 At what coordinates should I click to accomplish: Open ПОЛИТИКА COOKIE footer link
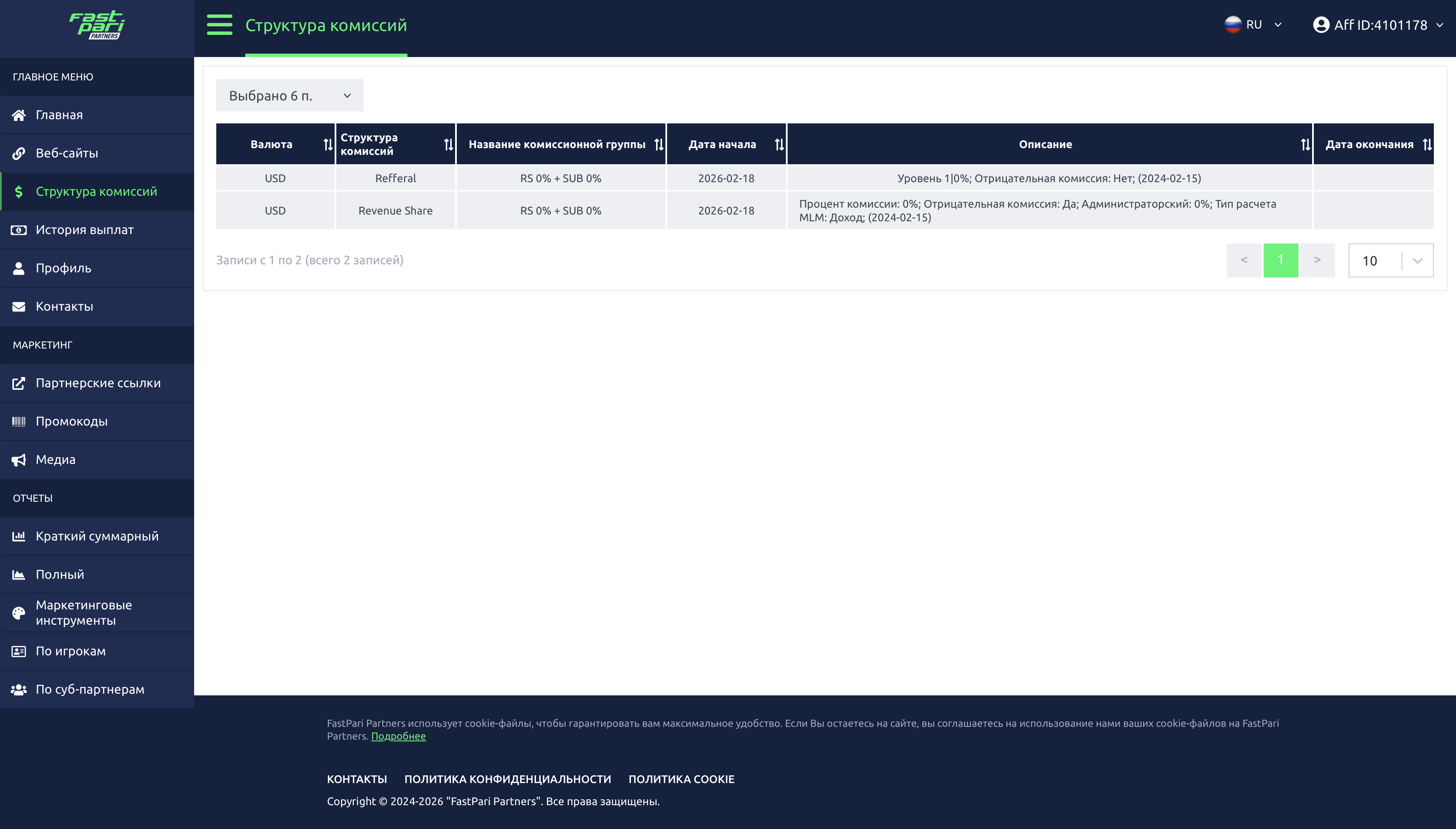(x=681, y=779)
